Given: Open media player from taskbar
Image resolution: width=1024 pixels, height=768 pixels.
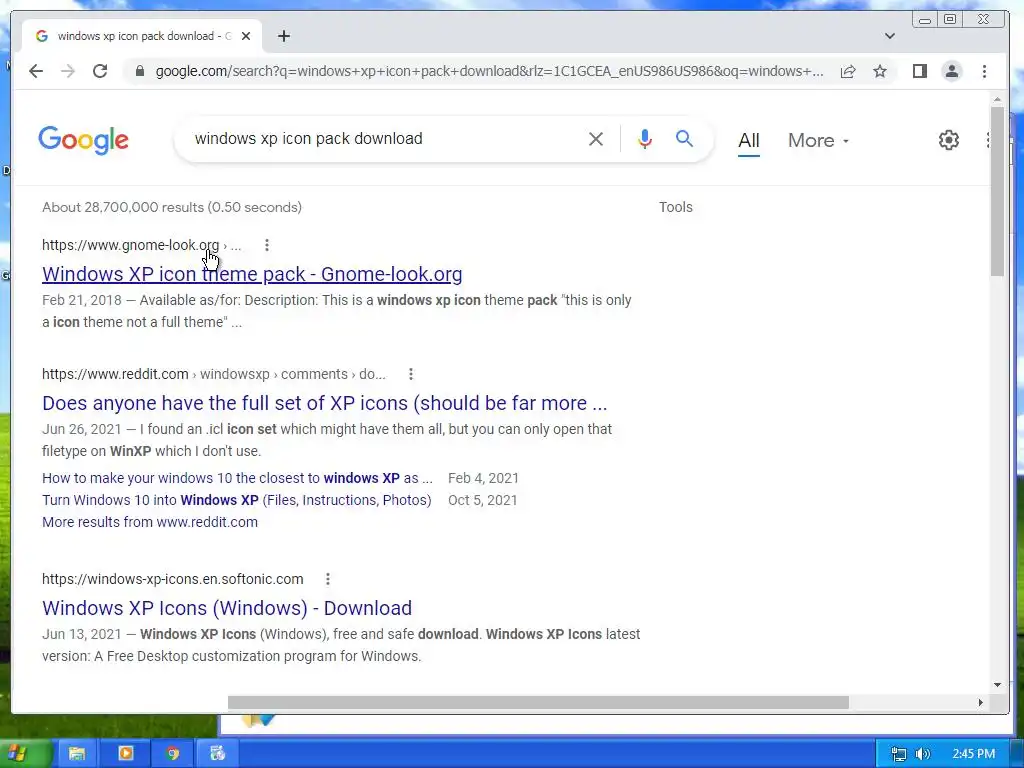Looking at the screenshot, I should (125, 754).
